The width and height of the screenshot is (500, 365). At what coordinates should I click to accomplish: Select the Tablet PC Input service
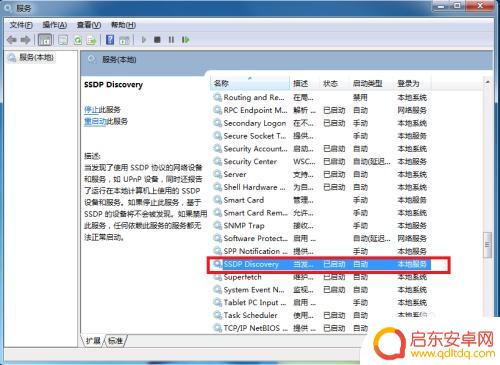tap(322, 303)
